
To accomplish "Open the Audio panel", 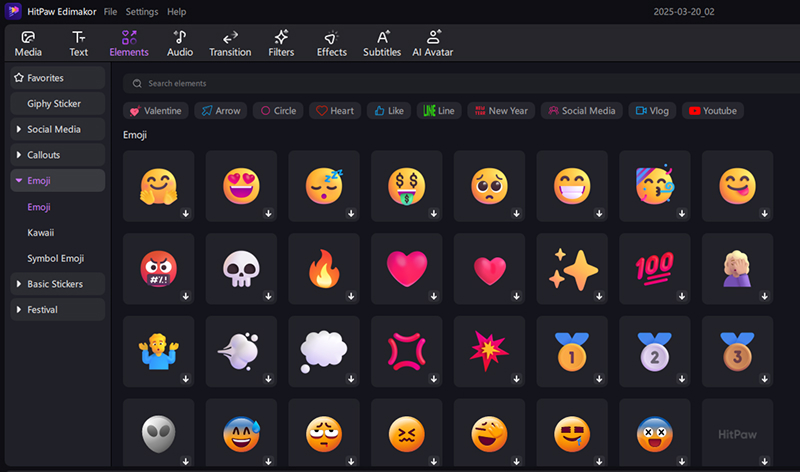I will 180,43.
